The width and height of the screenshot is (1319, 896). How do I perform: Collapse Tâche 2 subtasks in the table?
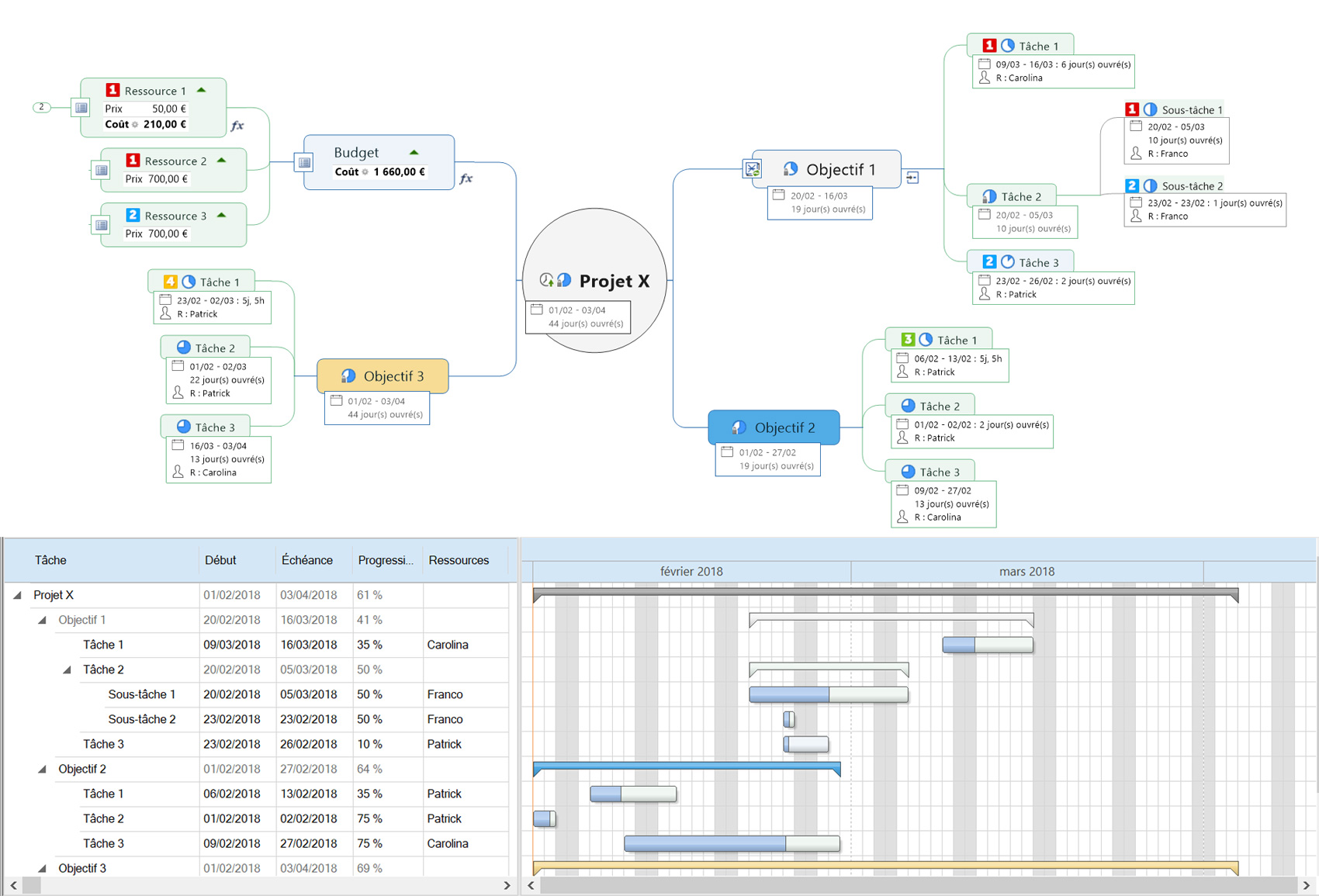pos(68,669)
